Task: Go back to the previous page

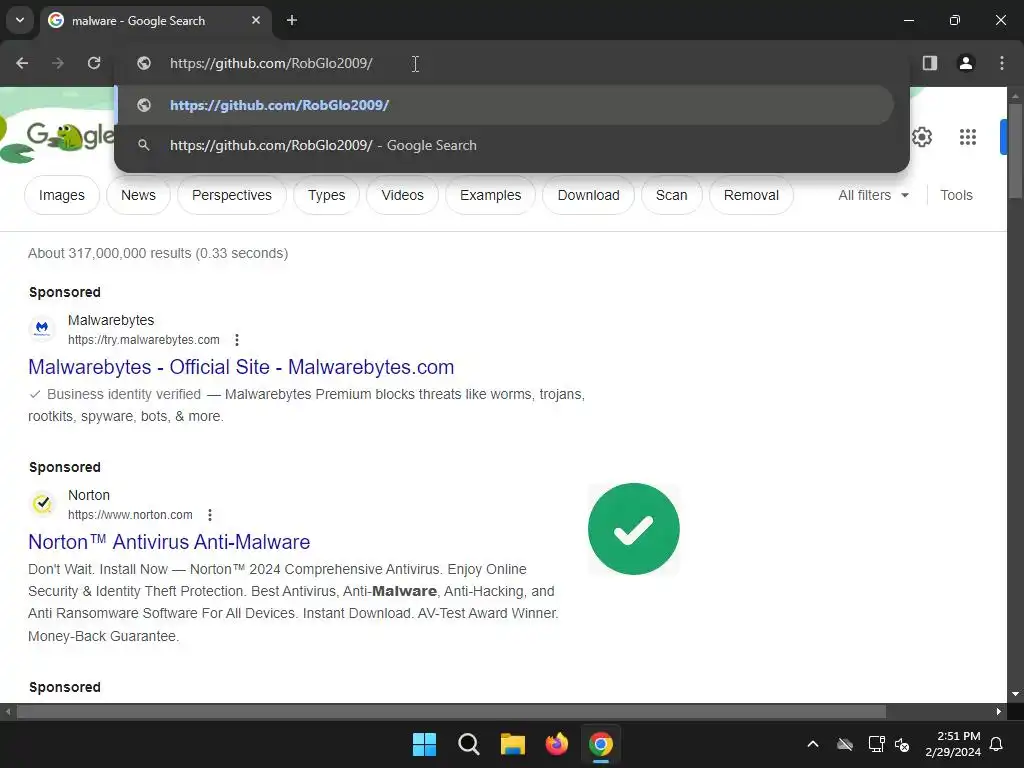Action: 22,63
